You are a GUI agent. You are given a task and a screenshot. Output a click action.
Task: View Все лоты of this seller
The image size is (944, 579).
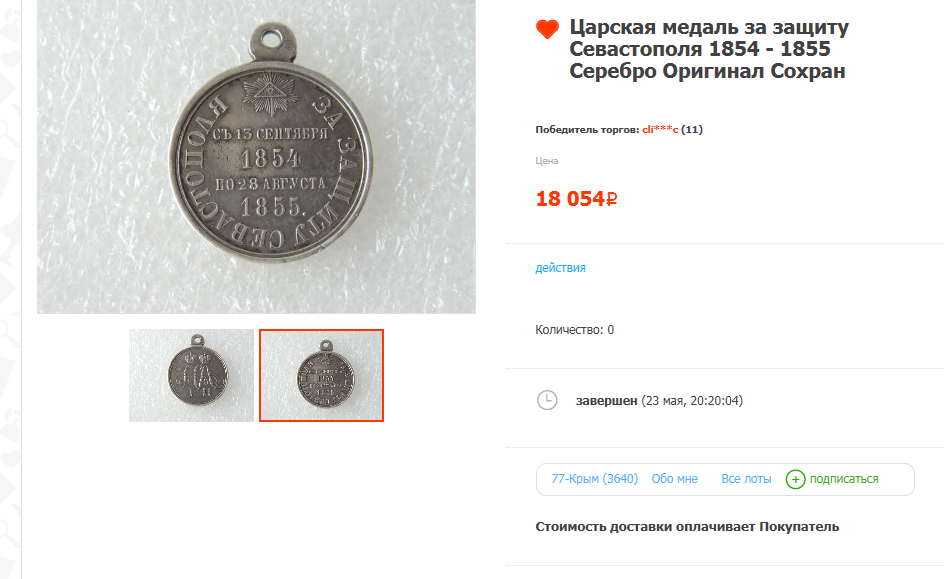tap(746, 479)
